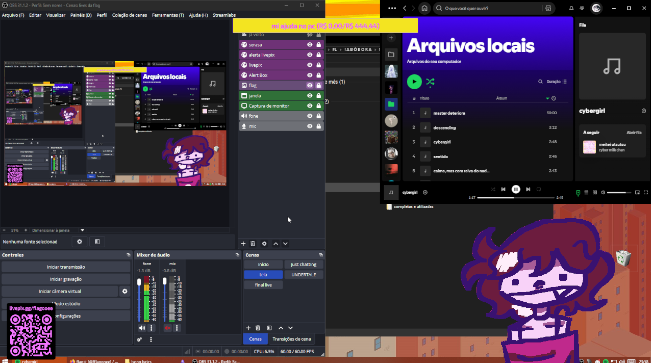Switch to the Cenas tab

point(255,339)
